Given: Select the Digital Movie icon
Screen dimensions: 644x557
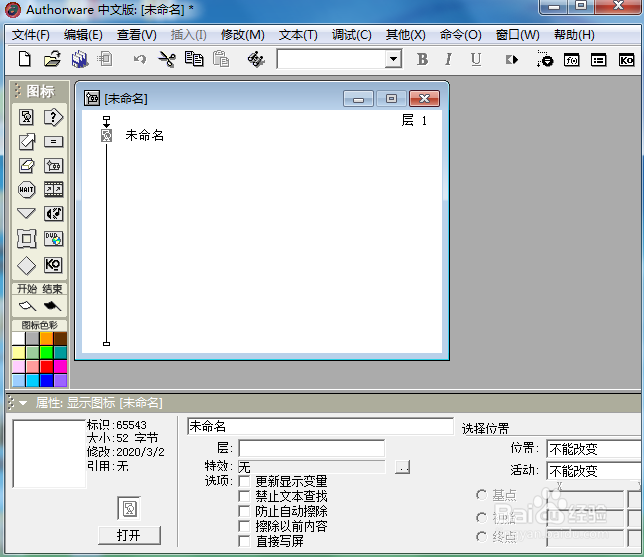Looking at the screenshot, I should click(53, 189).
